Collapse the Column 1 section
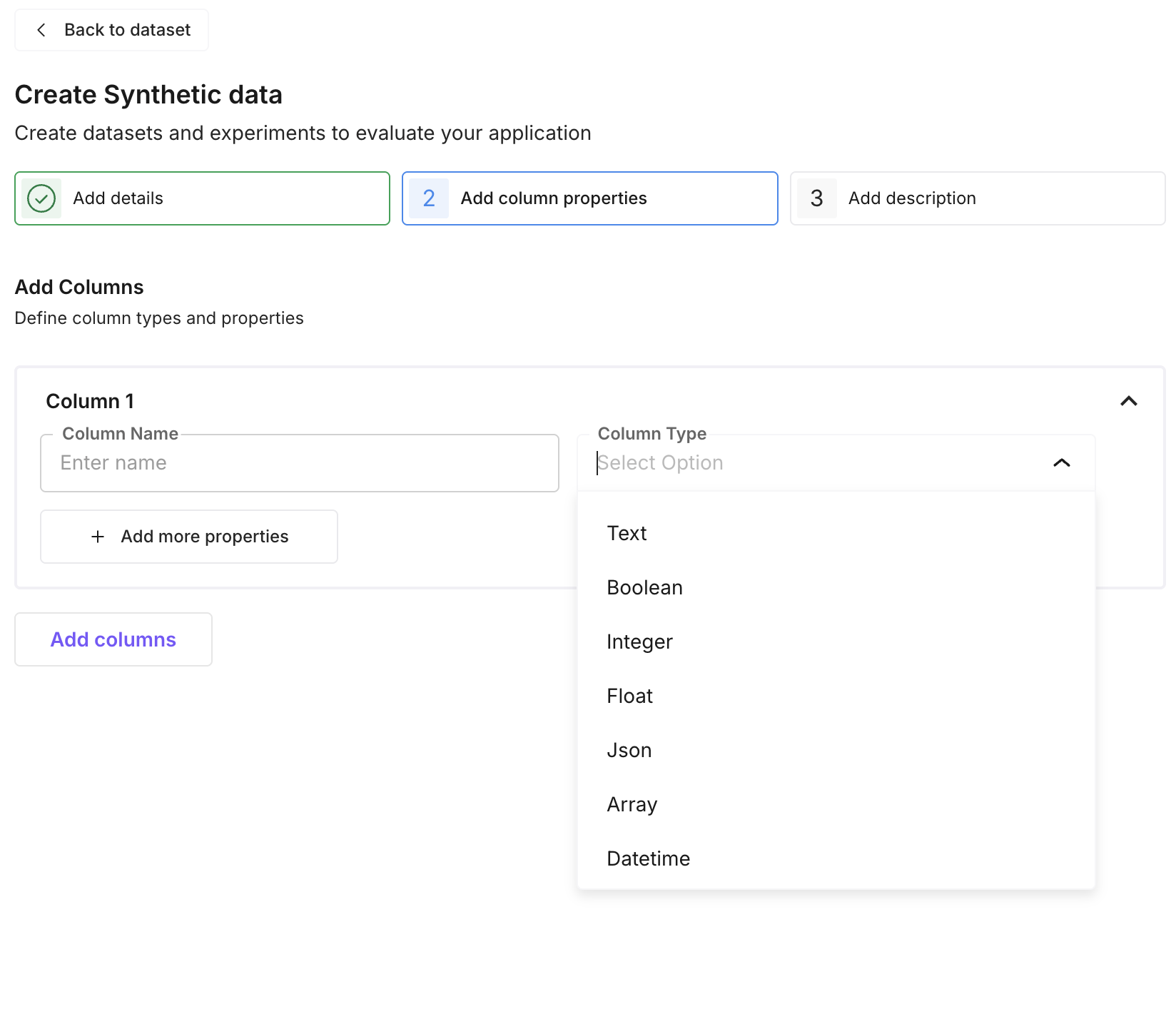This screenshot has width=1176, height=1029. click(x=1128, y=401)
